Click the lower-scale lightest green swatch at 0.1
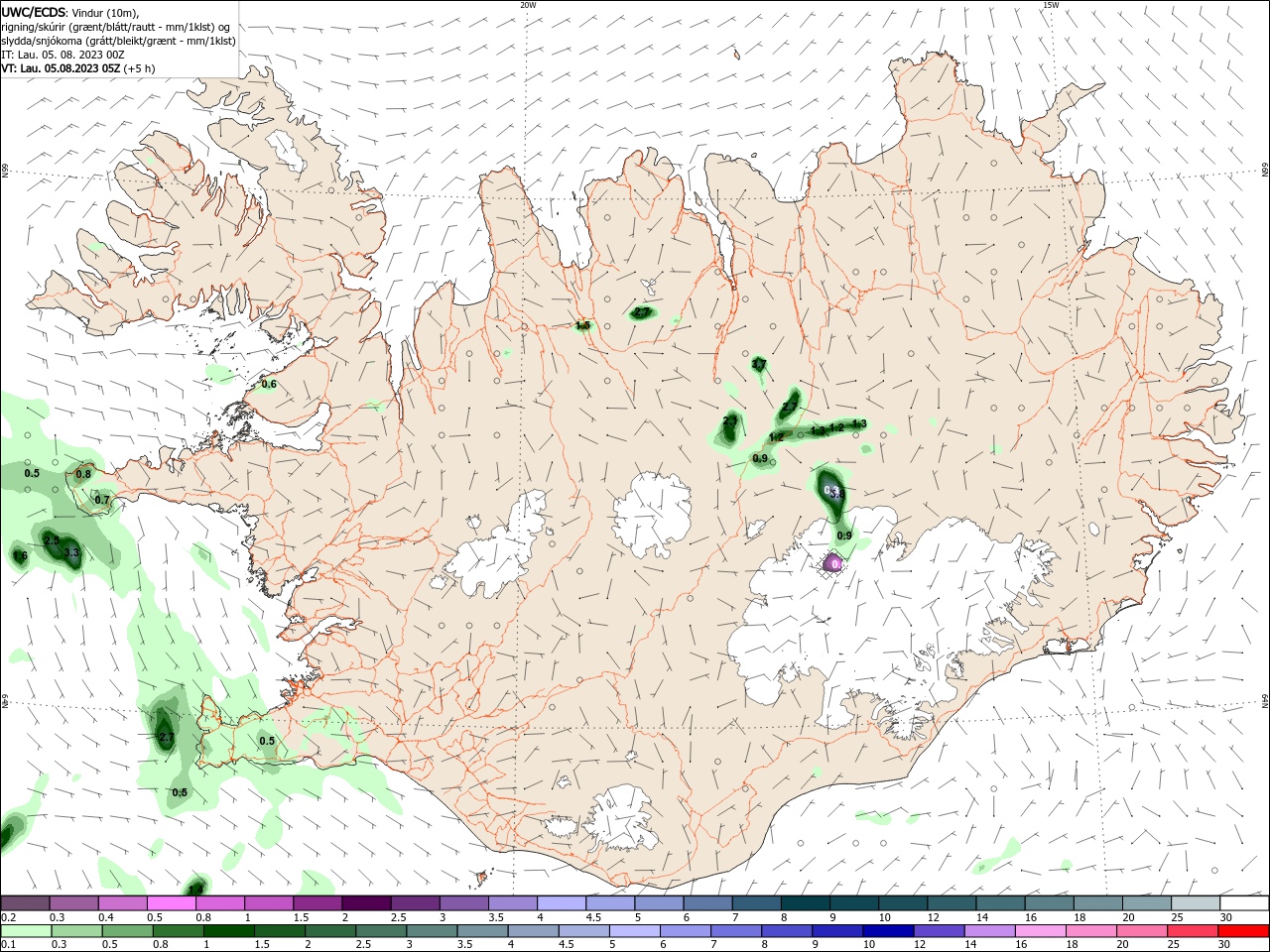1270x952 pixels. click(26, 931)
